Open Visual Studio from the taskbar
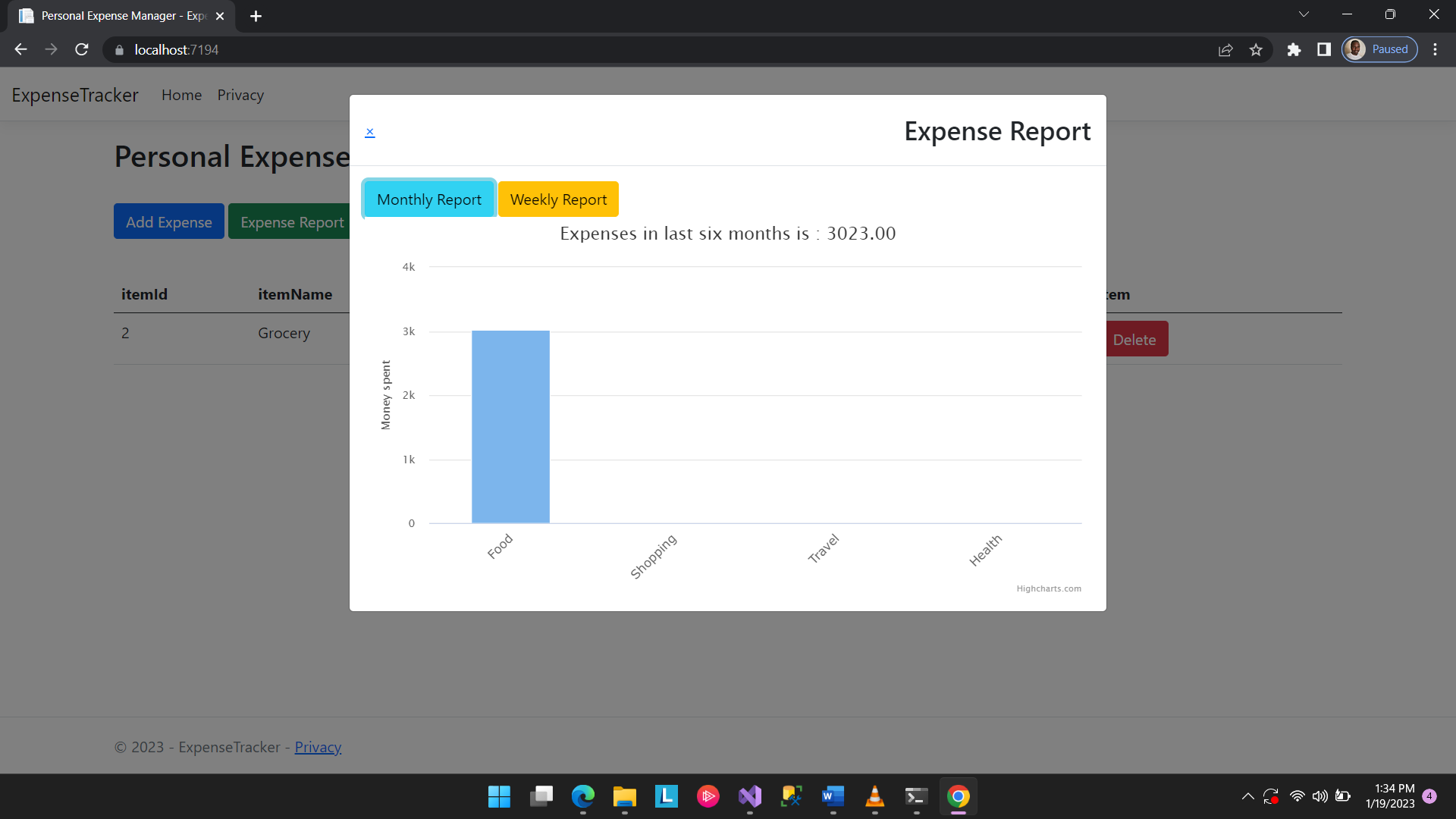The image size is (1456, 819). [x=749, y=796]
